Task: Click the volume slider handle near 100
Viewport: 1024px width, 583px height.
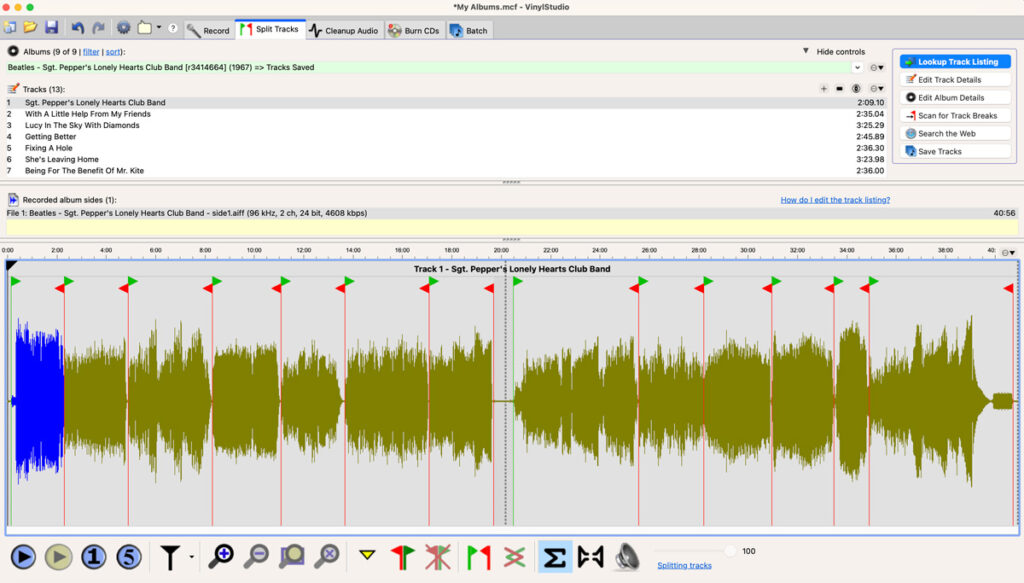Action: pos(730,551)
